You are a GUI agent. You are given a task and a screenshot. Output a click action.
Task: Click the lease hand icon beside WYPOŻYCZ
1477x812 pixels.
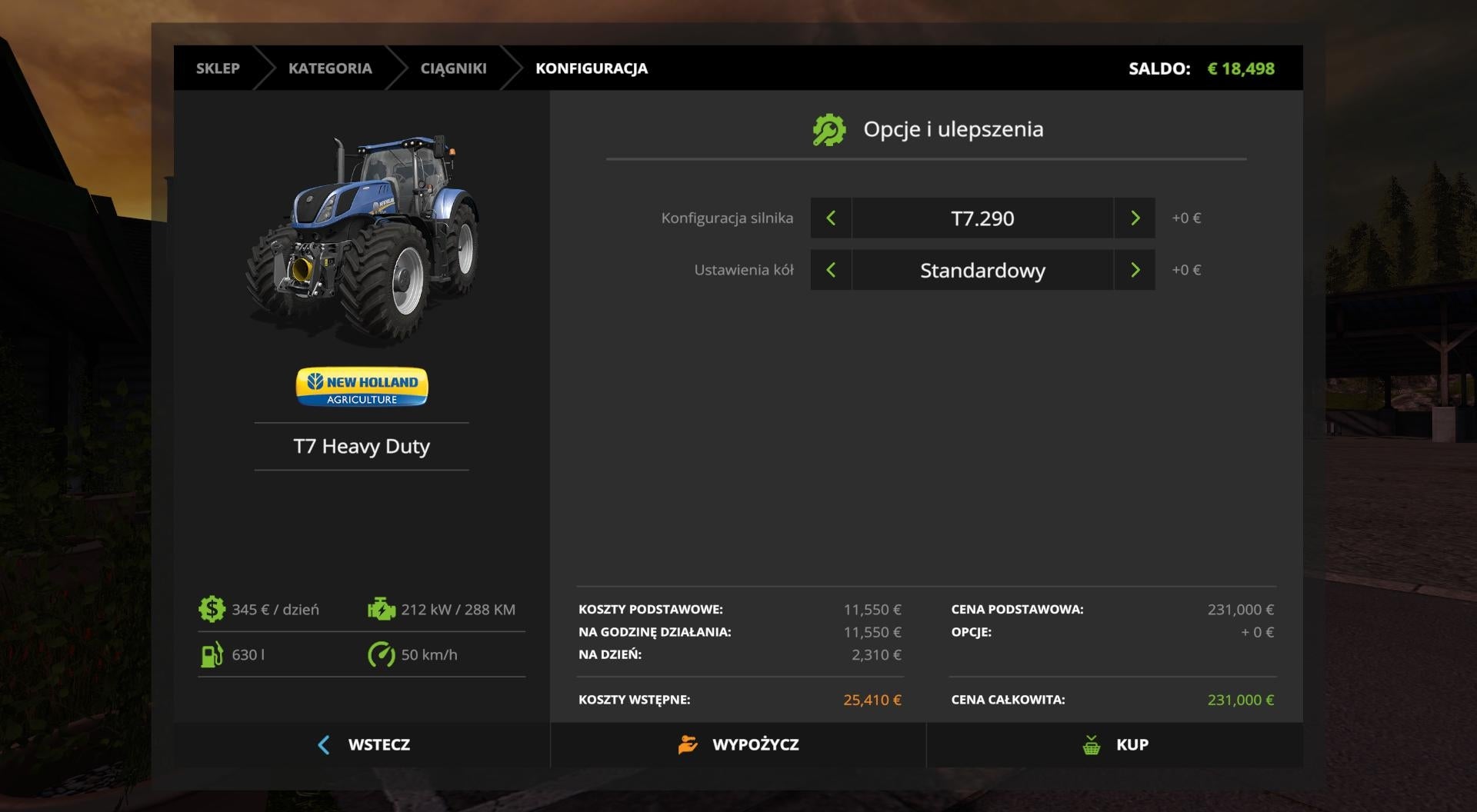pos(688,744)
